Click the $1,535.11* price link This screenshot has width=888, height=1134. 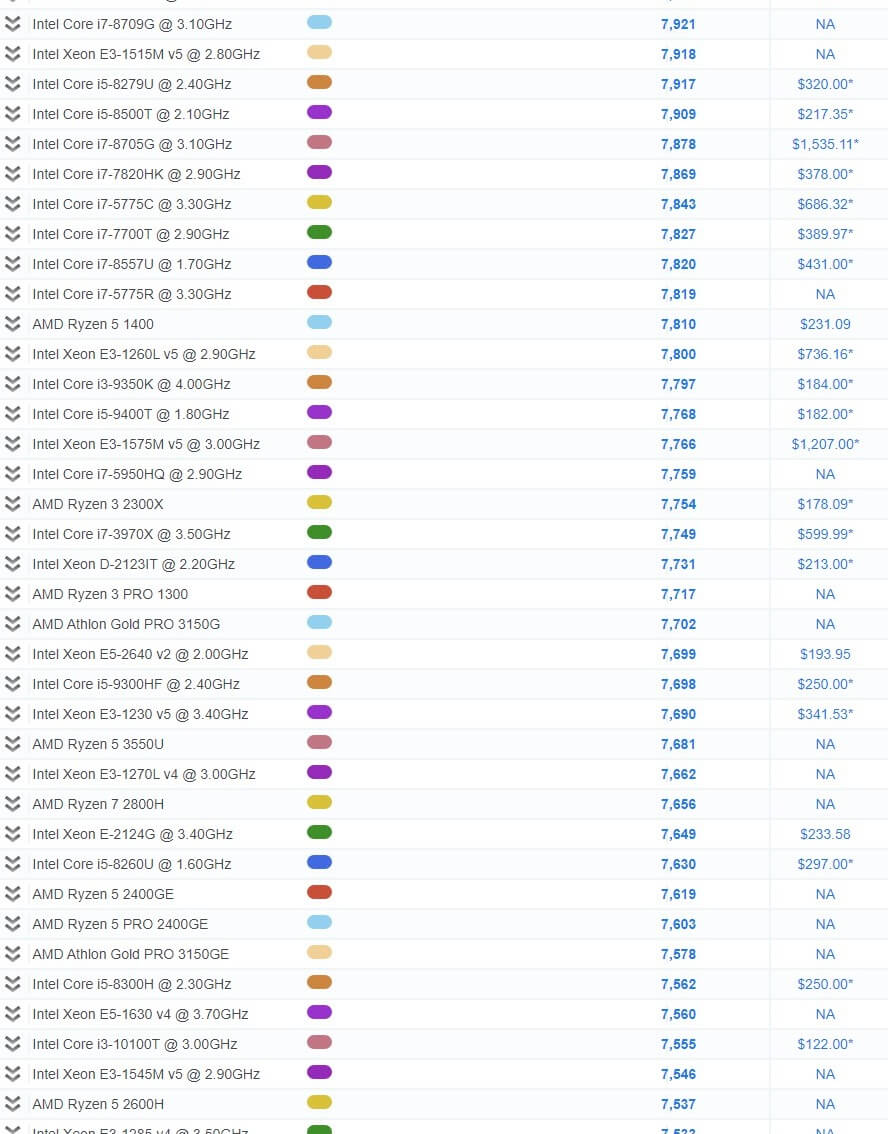click(x=825, y=144)
